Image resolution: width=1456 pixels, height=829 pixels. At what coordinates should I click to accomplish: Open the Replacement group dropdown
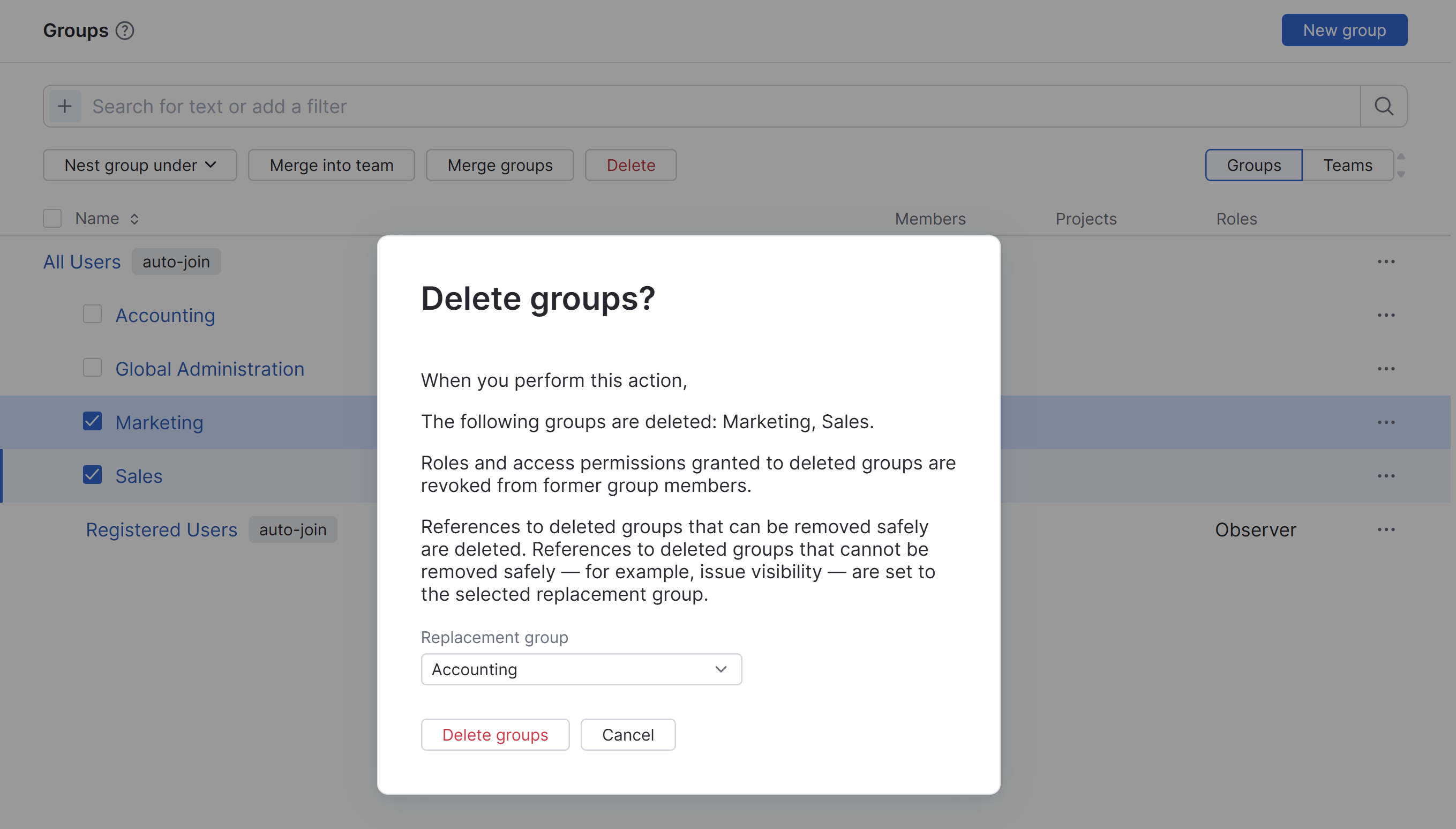[581, 670]
